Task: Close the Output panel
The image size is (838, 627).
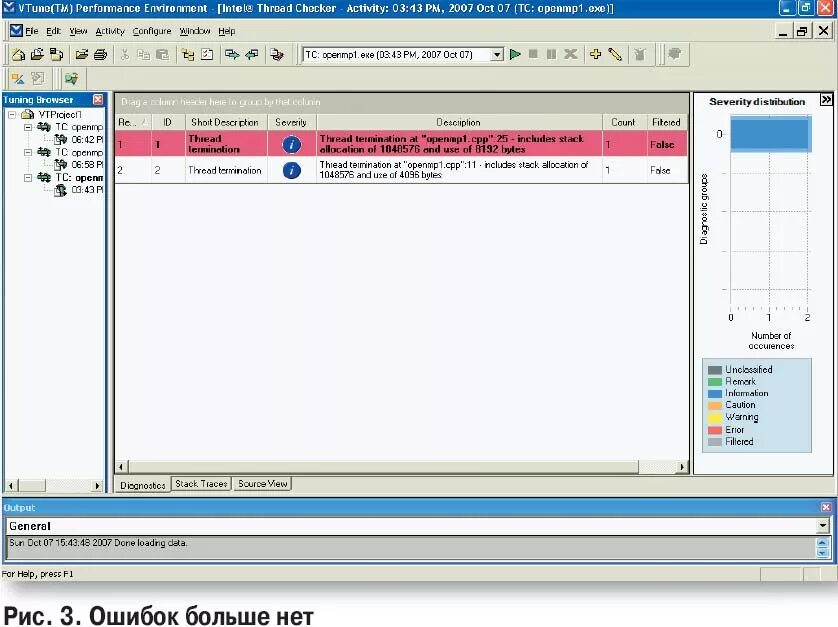Action: pyautogui.click(x=826, y=507)
